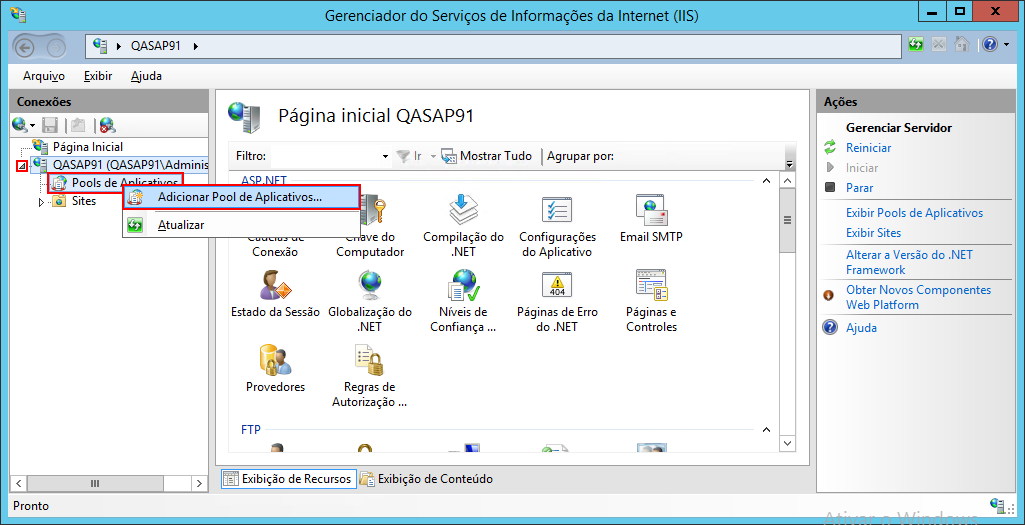1025x525 pixels.
Task: Switch to Exibição de Conteúdo view
Action: 426,479
